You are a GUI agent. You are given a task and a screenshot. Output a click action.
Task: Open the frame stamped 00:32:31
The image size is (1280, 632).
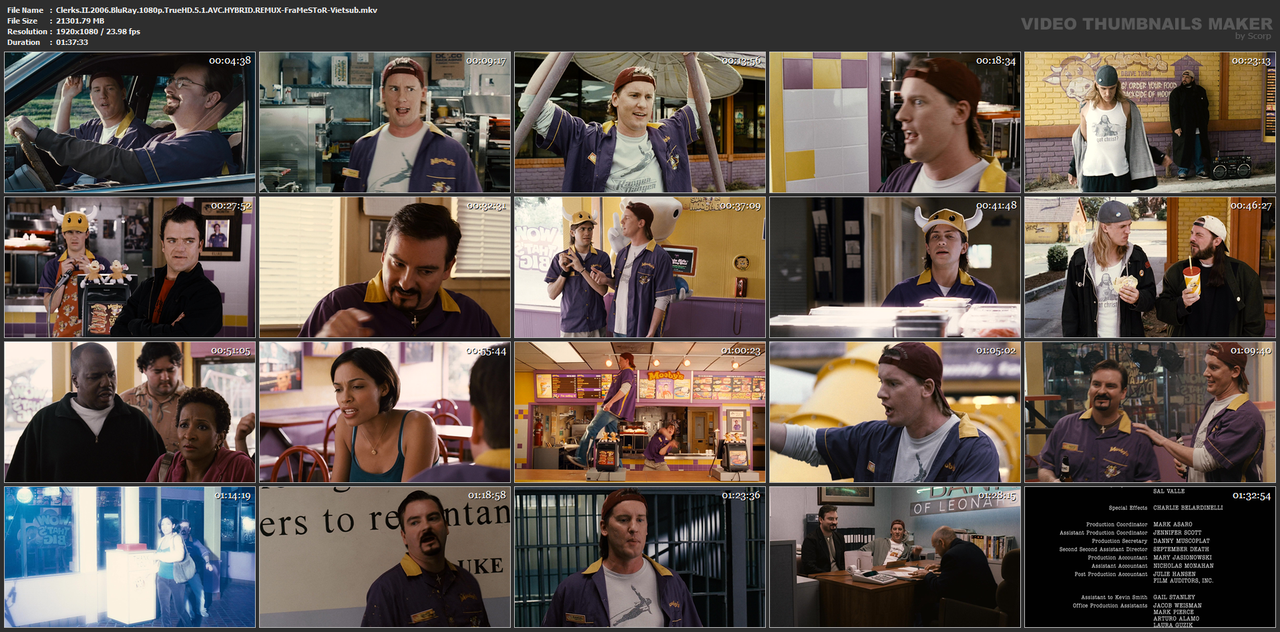385,267
